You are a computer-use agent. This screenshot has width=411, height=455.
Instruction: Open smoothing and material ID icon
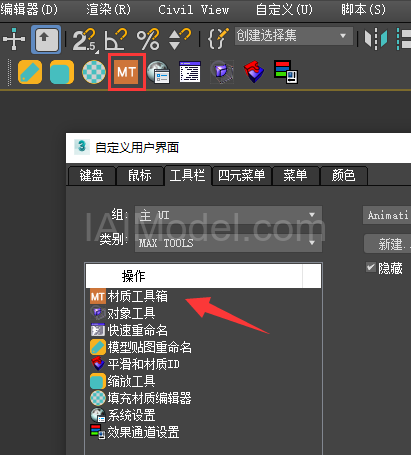[x=254, y=72]
